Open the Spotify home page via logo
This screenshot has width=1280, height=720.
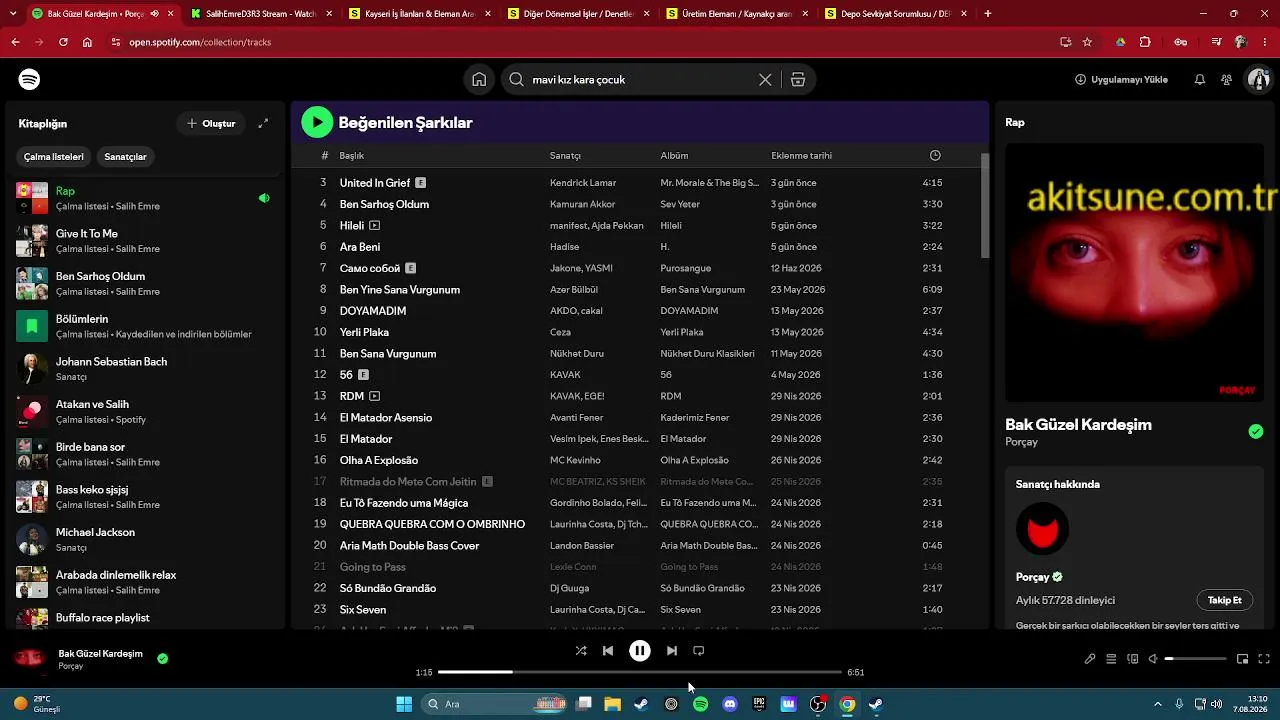[x=29, y=79]
